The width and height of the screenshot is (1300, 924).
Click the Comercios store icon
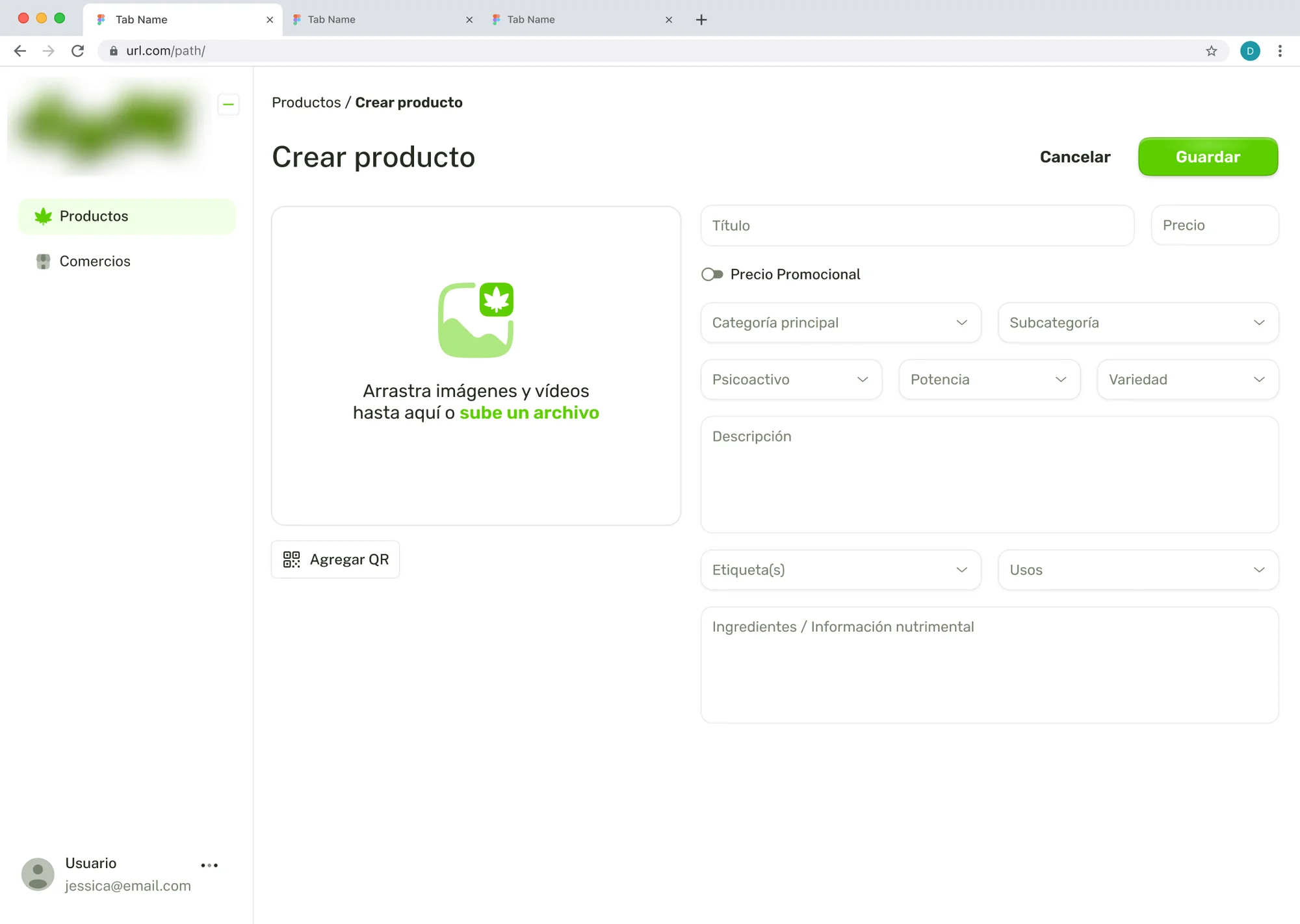pos(44,261)
